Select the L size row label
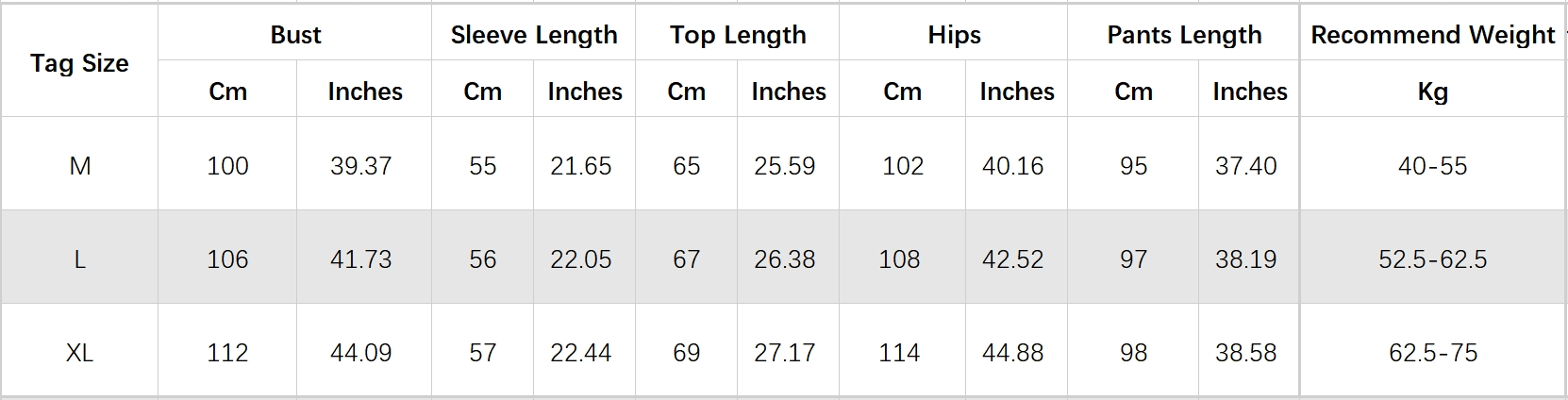 80,259
